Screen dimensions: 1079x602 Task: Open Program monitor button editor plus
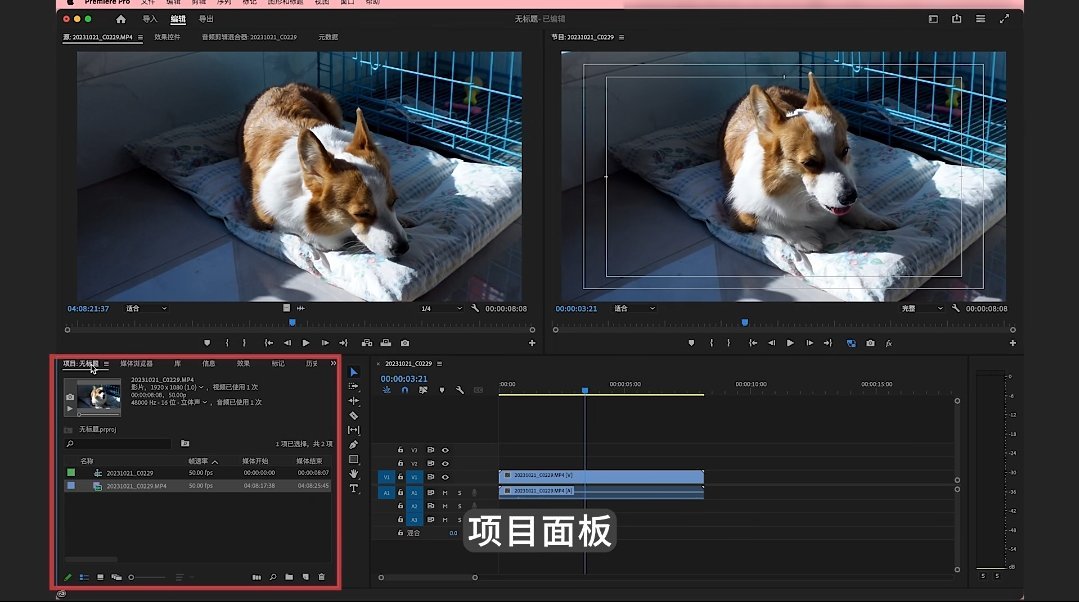click(x=1013, y=343)
